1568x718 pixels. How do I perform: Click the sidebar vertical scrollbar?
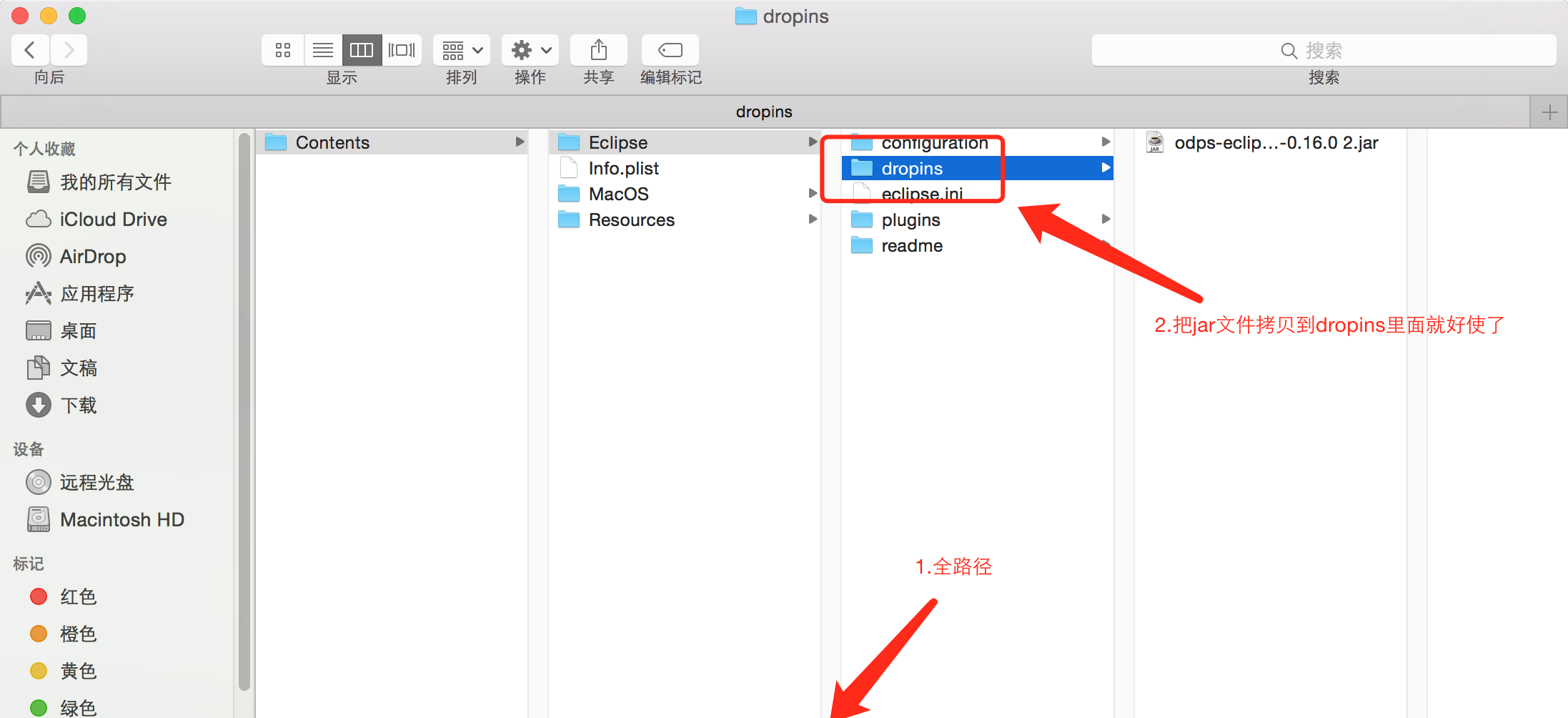(244, 411)
